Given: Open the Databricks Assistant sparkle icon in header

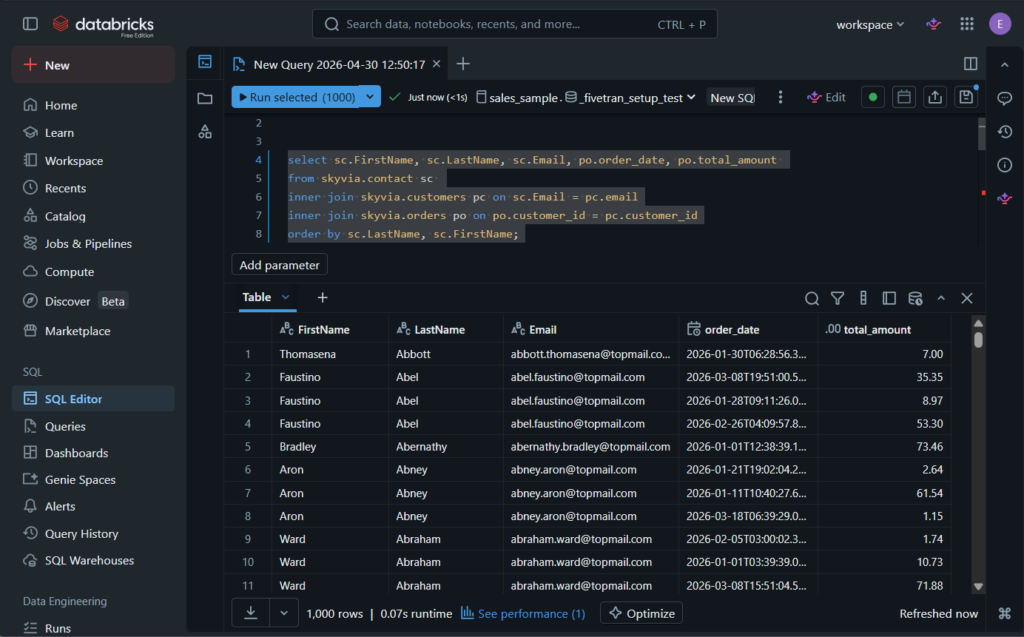Looking at the screenshot, I should click(x=933, y=24).
